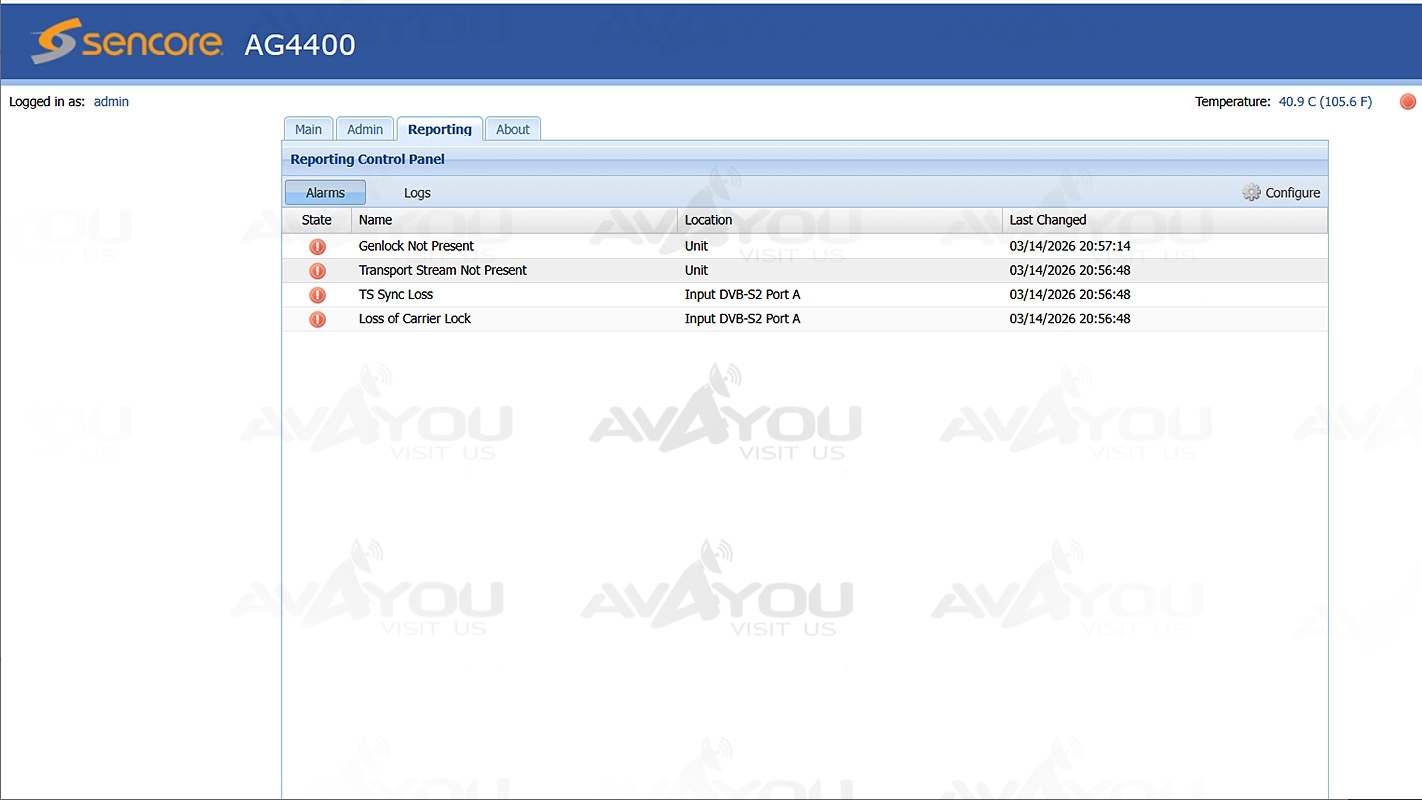Click the red status indicator beside temperature
Image resolution: width=1422 pixels, height=800 pixels.
(1408, 102)
